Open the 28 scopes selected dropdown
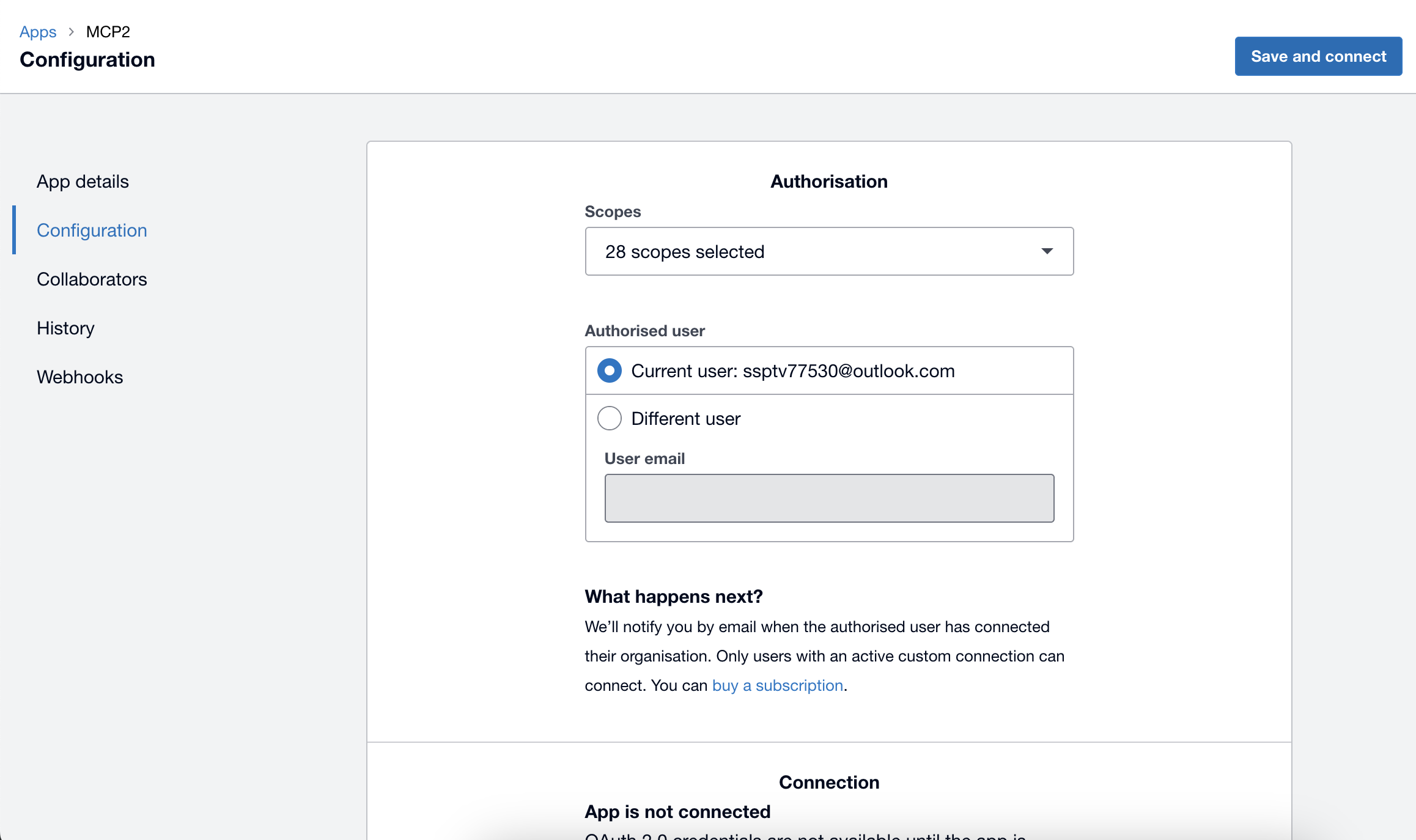 828,251
